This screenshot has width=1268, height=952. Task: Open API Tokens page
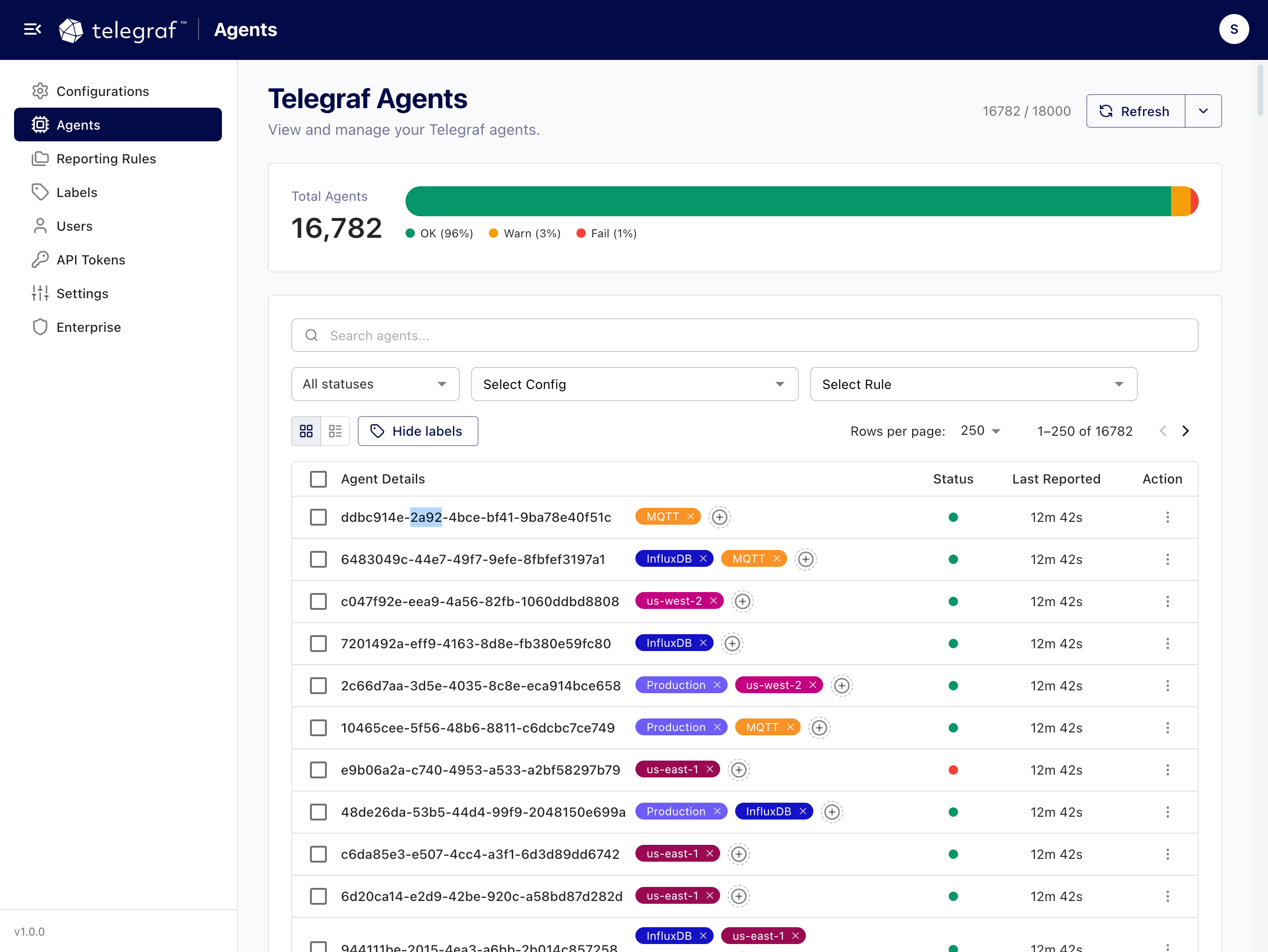click(118, 260)
